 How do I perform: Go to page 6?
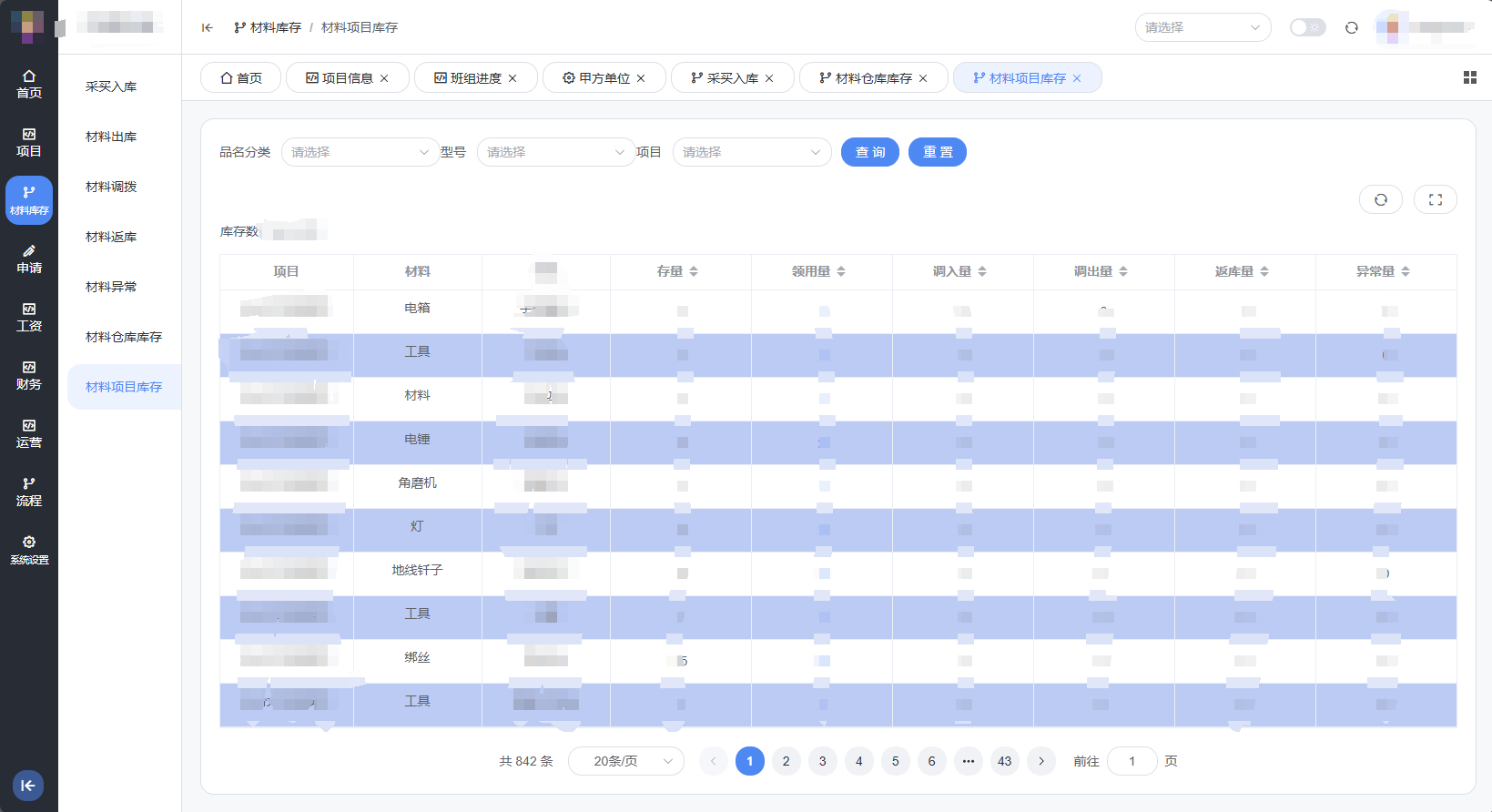point(932,761)
